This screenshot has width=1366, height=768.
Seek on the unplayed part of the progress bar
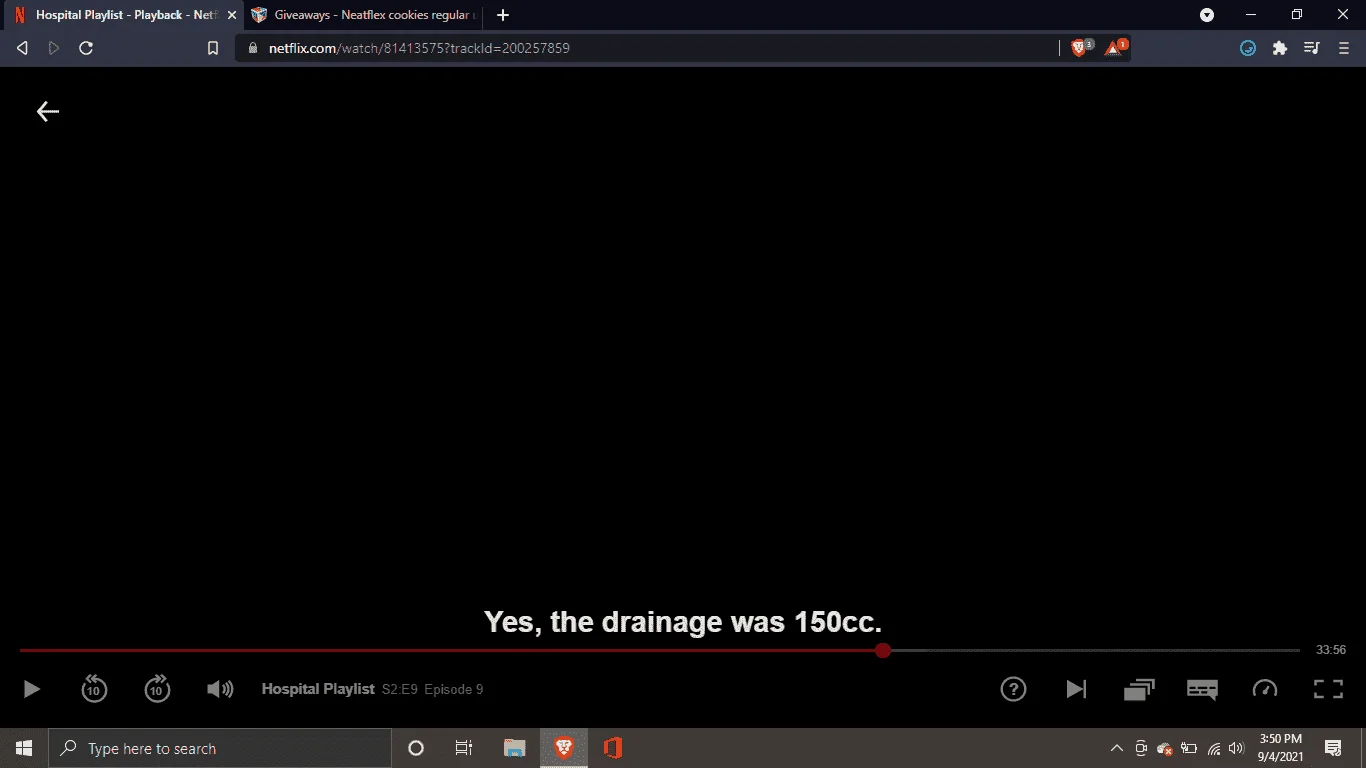1095,650
